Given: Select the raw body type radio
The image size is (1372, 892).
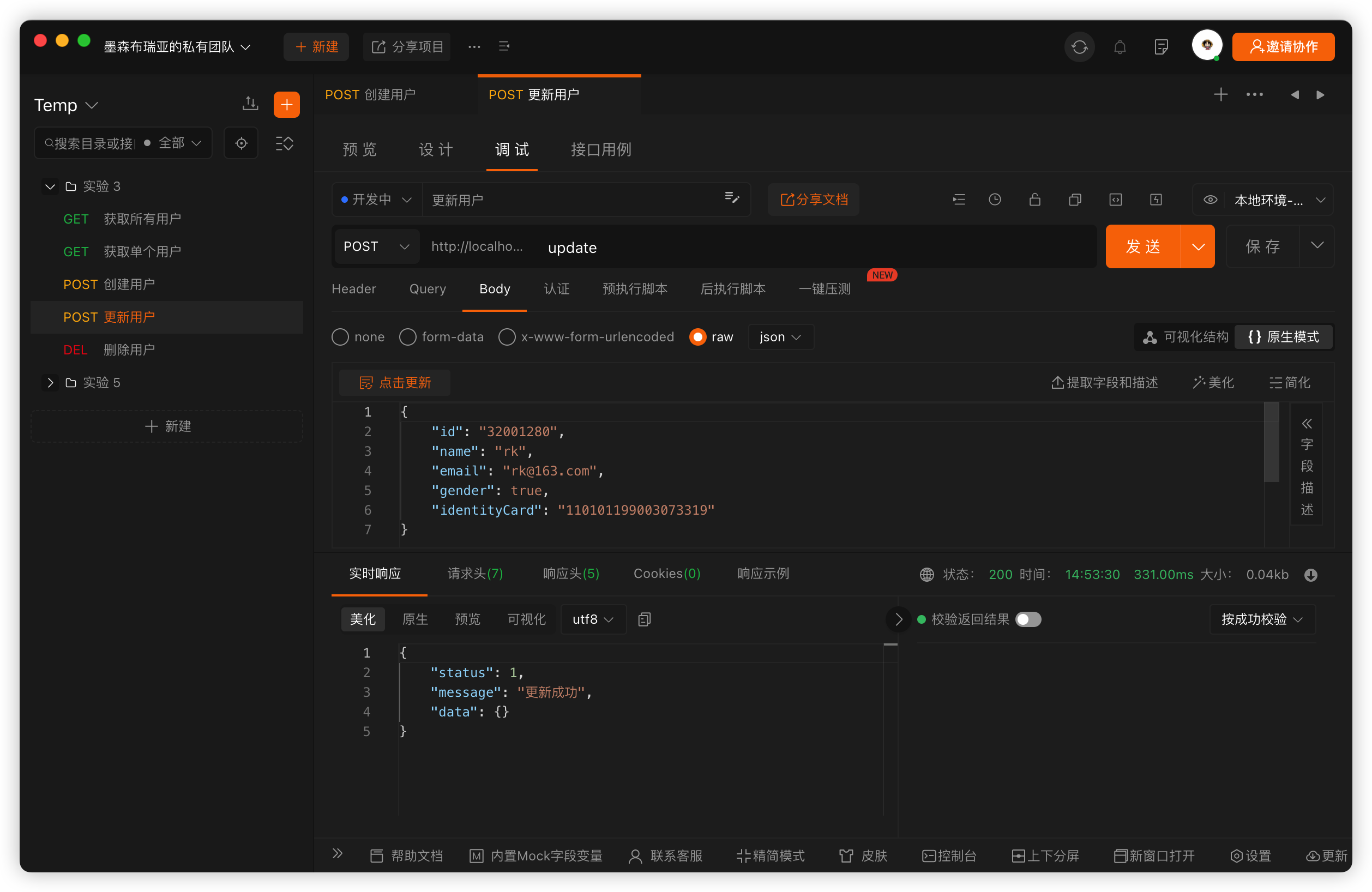Looking at the screenshot, I should (697, 337).
